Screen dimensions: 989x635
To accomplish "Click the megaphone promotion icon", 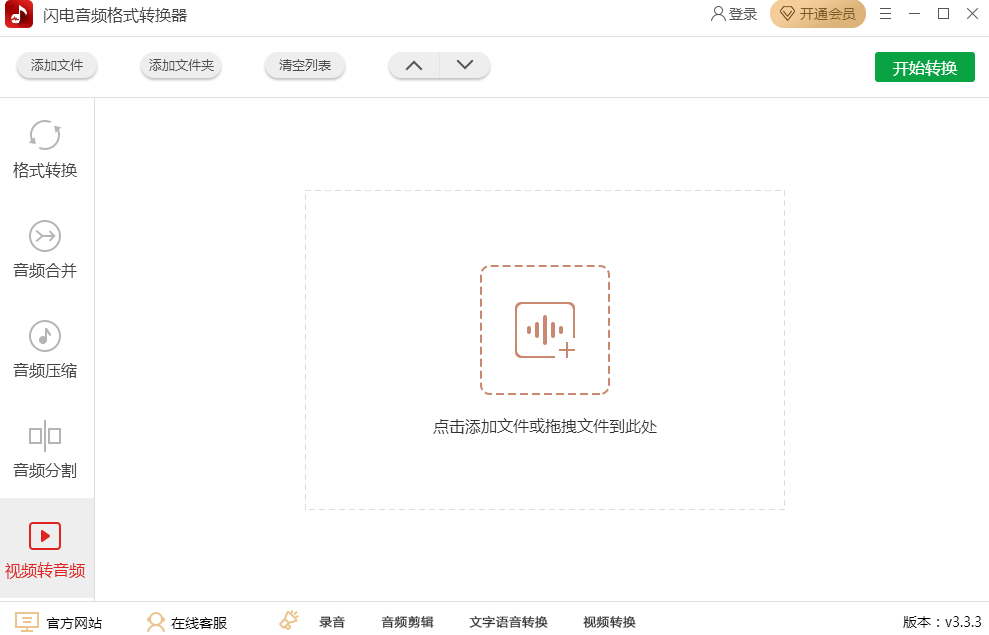I will 288,620.
